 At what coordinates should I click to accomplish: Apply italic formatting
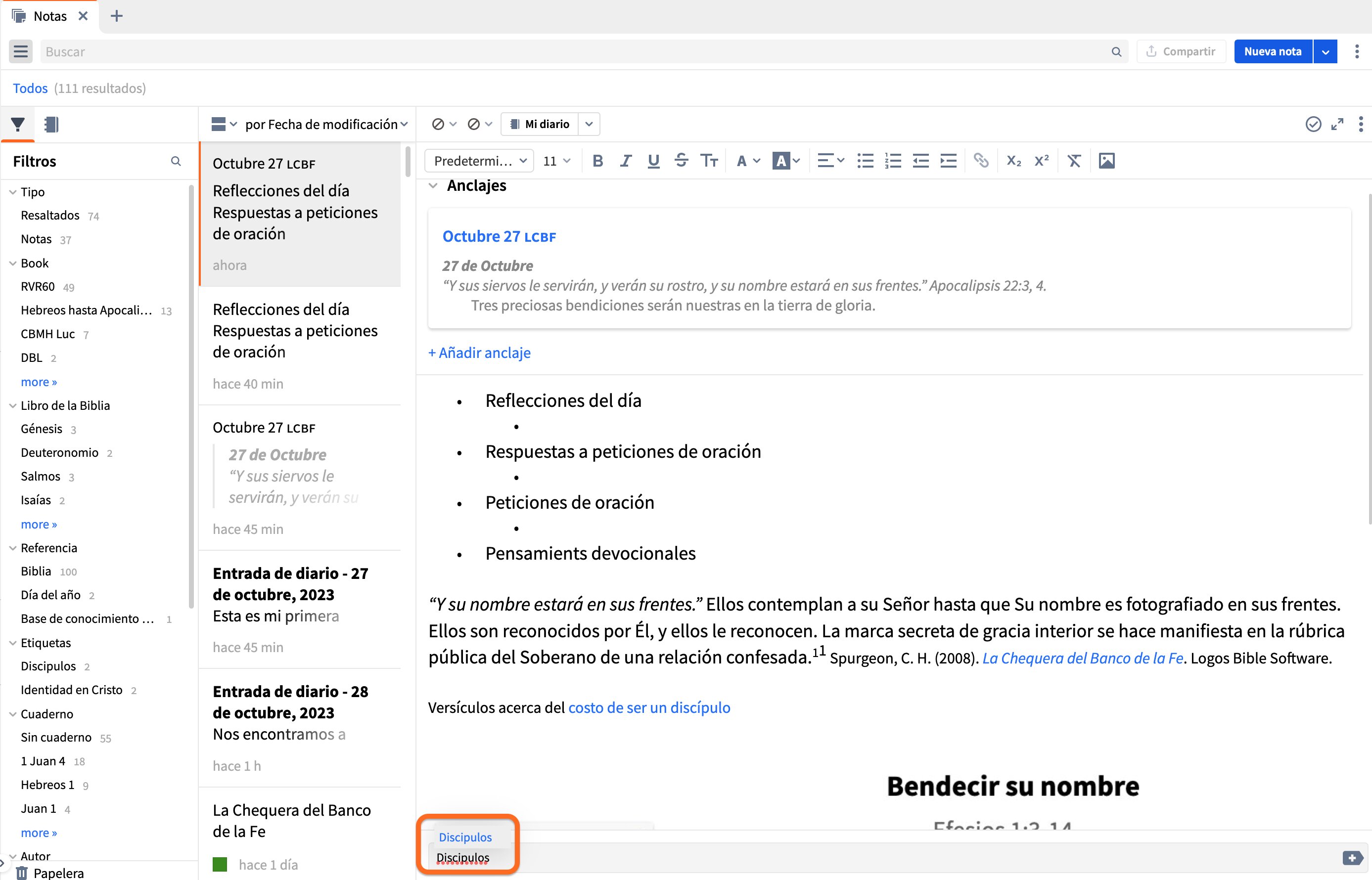click(625, 161)
